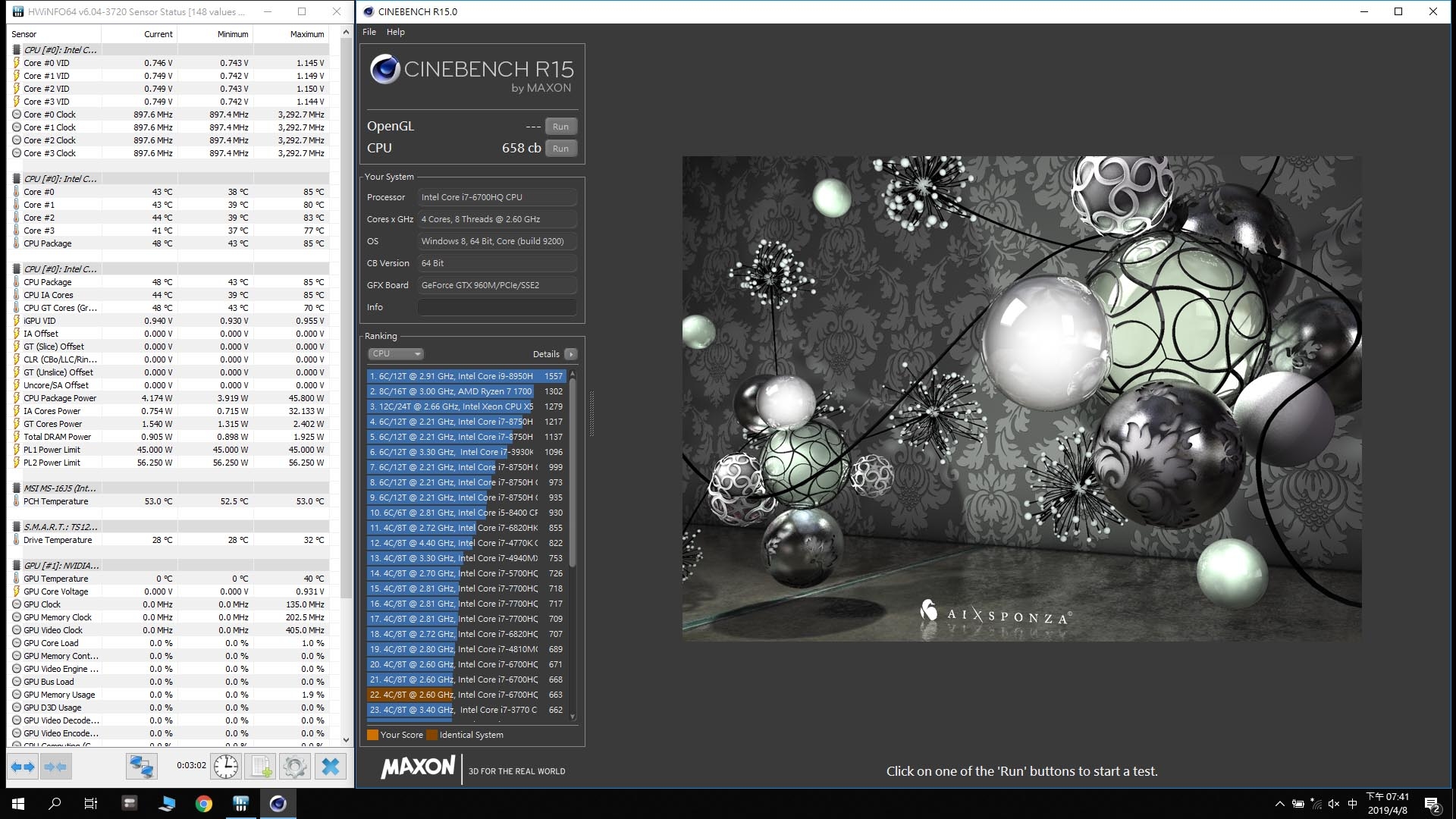Run the CPU benchmark test
Image resolution: width=1456 pixels, height=819 pixels.
tap(560, 149)
